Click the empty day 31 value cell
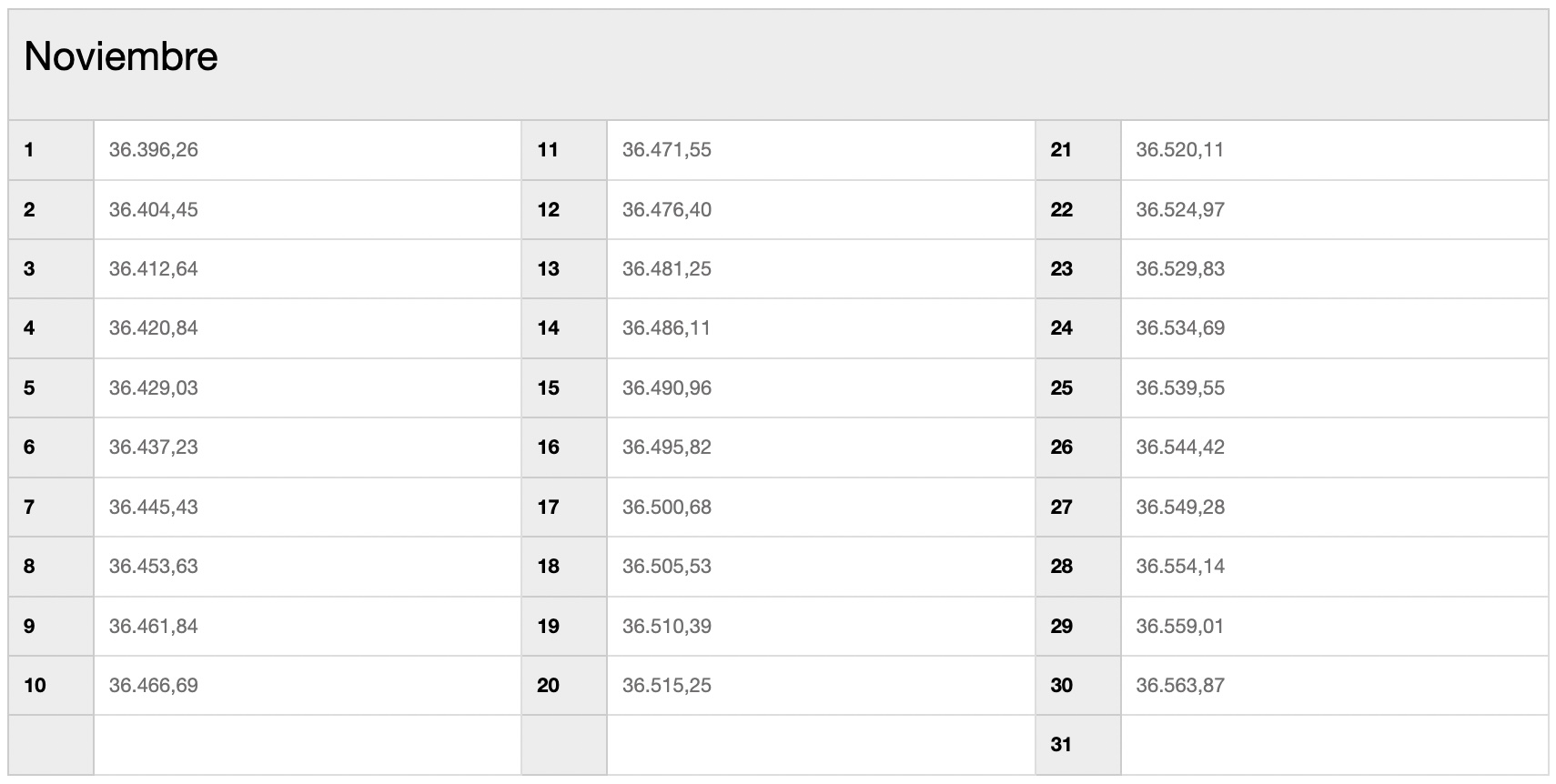The image size is (1556, 784). (x=1334, y=745)
